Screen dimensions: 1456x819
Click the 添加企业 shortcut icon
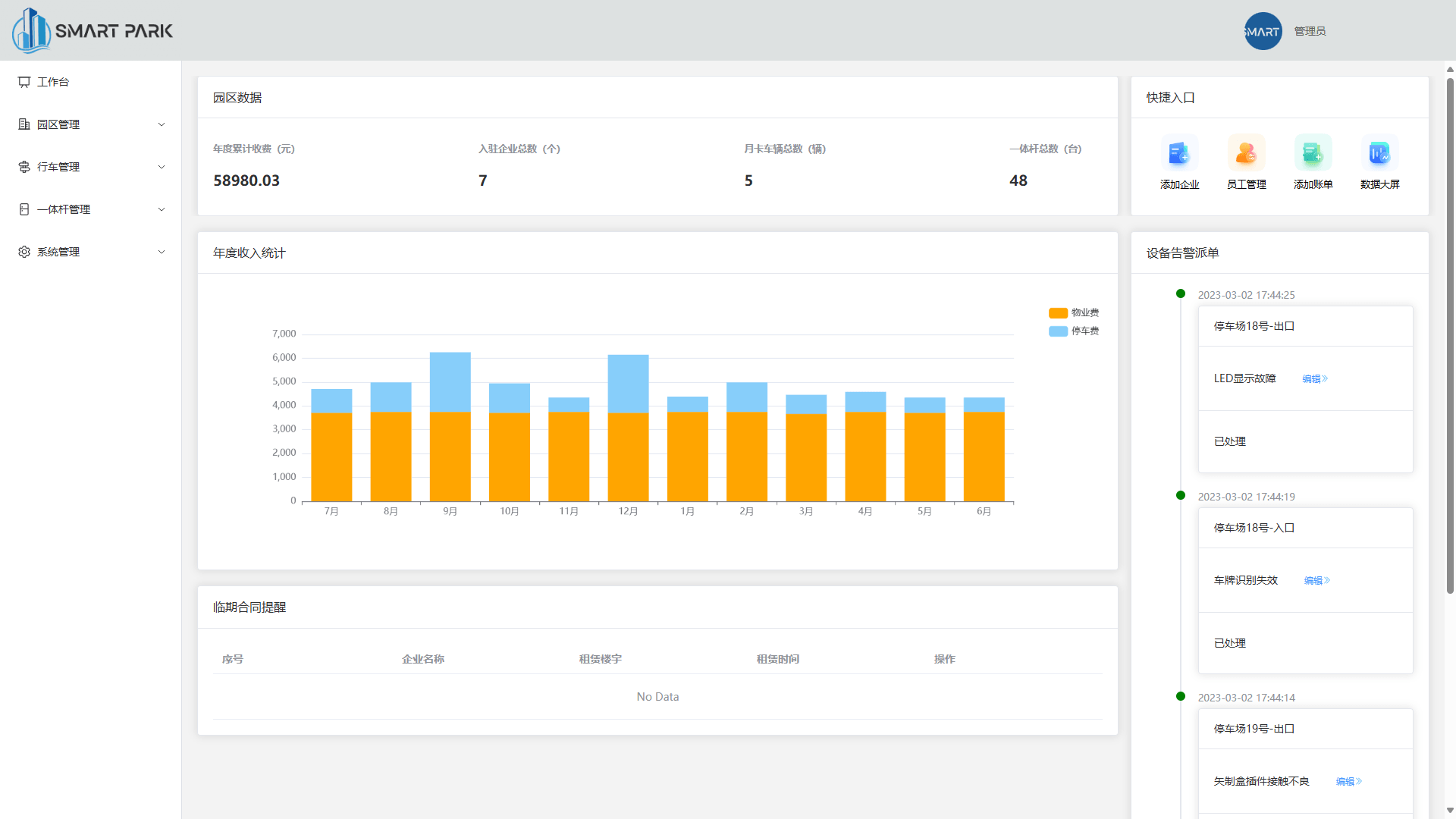click(1179, 154)
